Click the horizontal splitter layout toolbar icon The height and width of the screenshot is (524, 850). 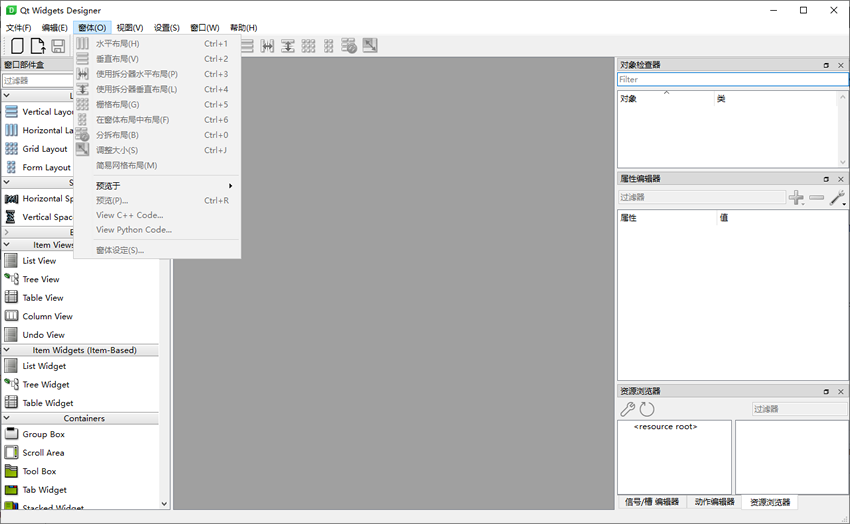267,46
